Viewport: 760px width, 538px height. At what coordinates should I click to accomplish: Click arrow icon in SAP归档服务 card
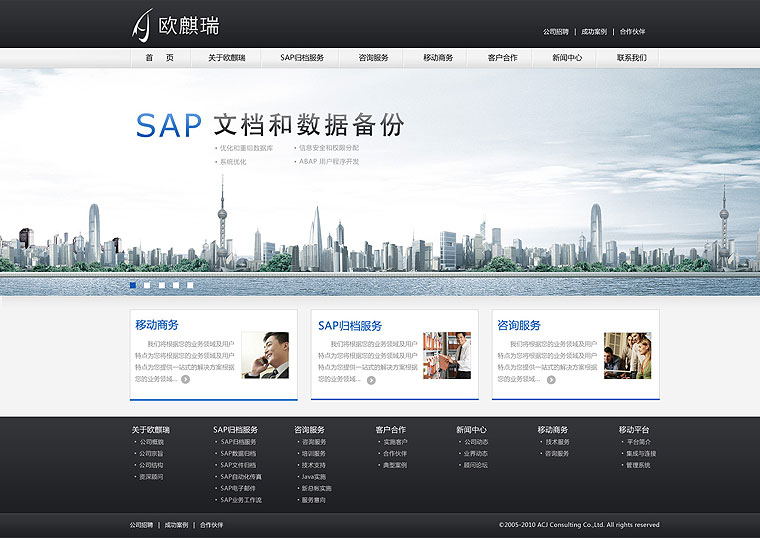pyautogui.click(x=371, y=380)
